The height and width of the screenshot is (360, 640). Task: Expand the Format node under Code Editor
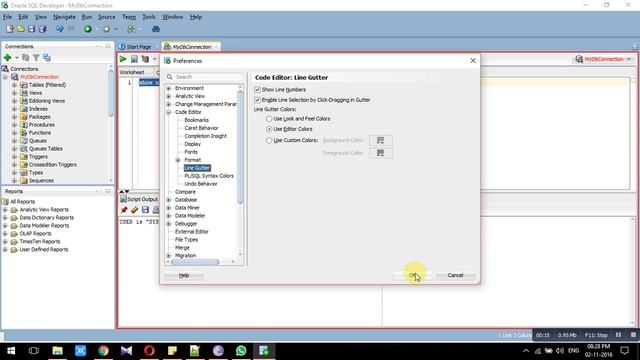coord(178,160)
